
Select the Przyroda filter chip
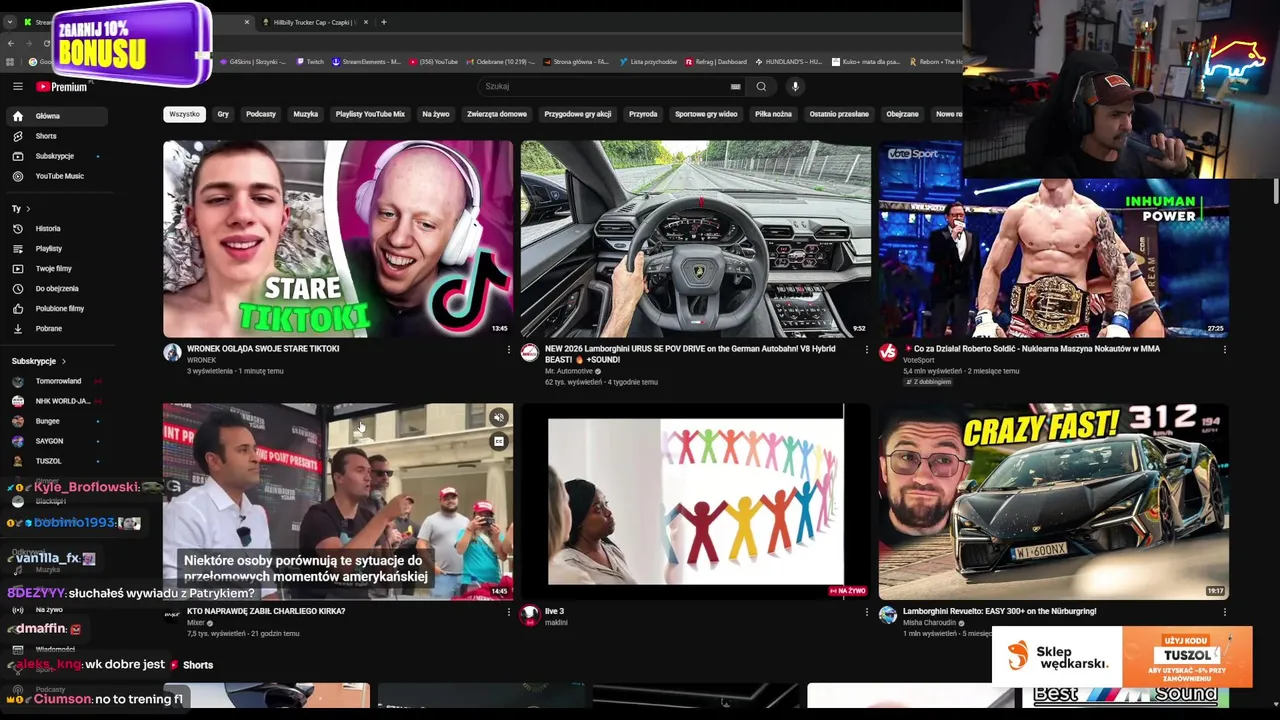point(643,114)
